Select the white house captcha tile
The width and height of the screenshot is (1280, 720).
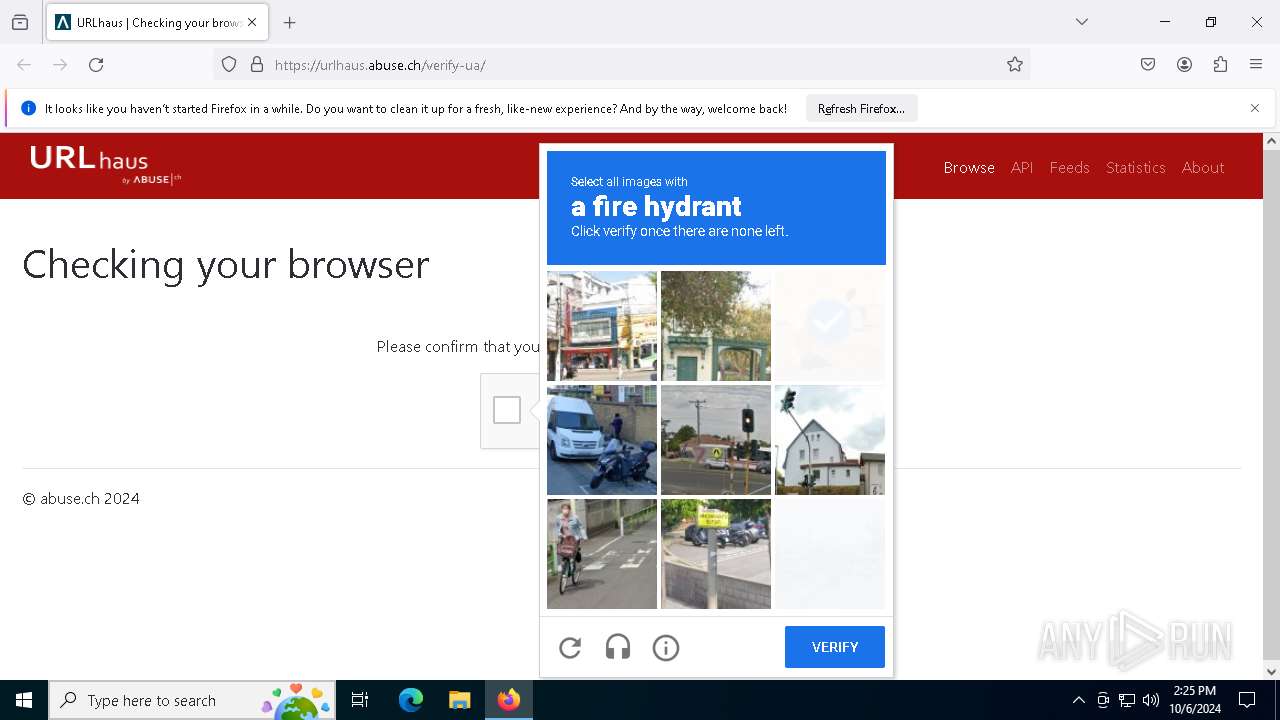click(830, 440)
